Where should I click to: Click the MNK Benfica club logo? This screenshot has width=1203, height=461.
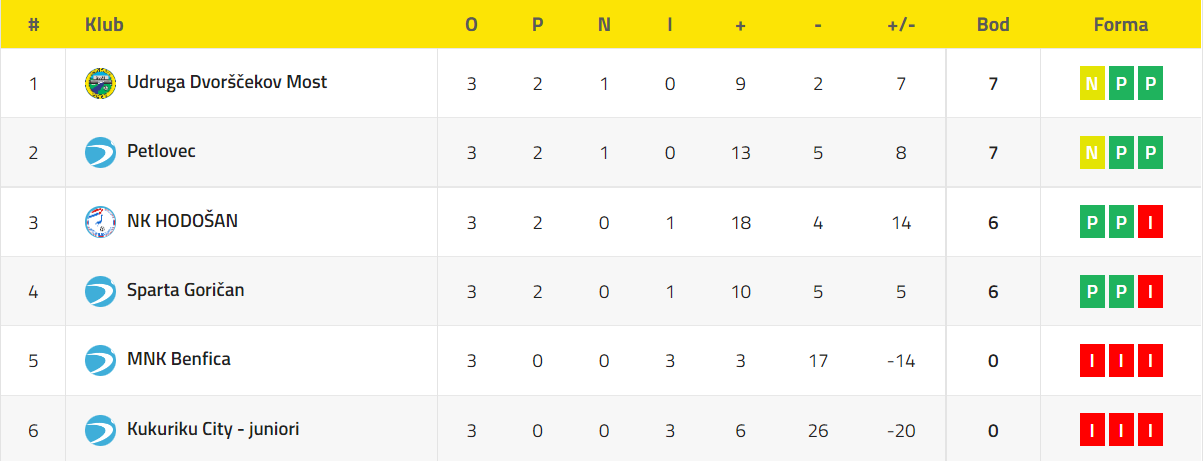(101, 360)
